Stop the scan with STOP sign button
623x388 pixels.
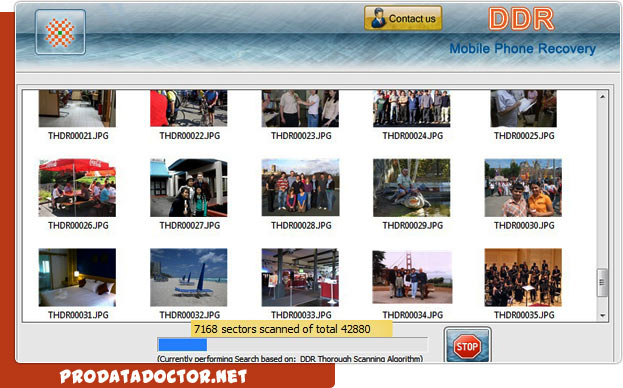click(467, 345)
